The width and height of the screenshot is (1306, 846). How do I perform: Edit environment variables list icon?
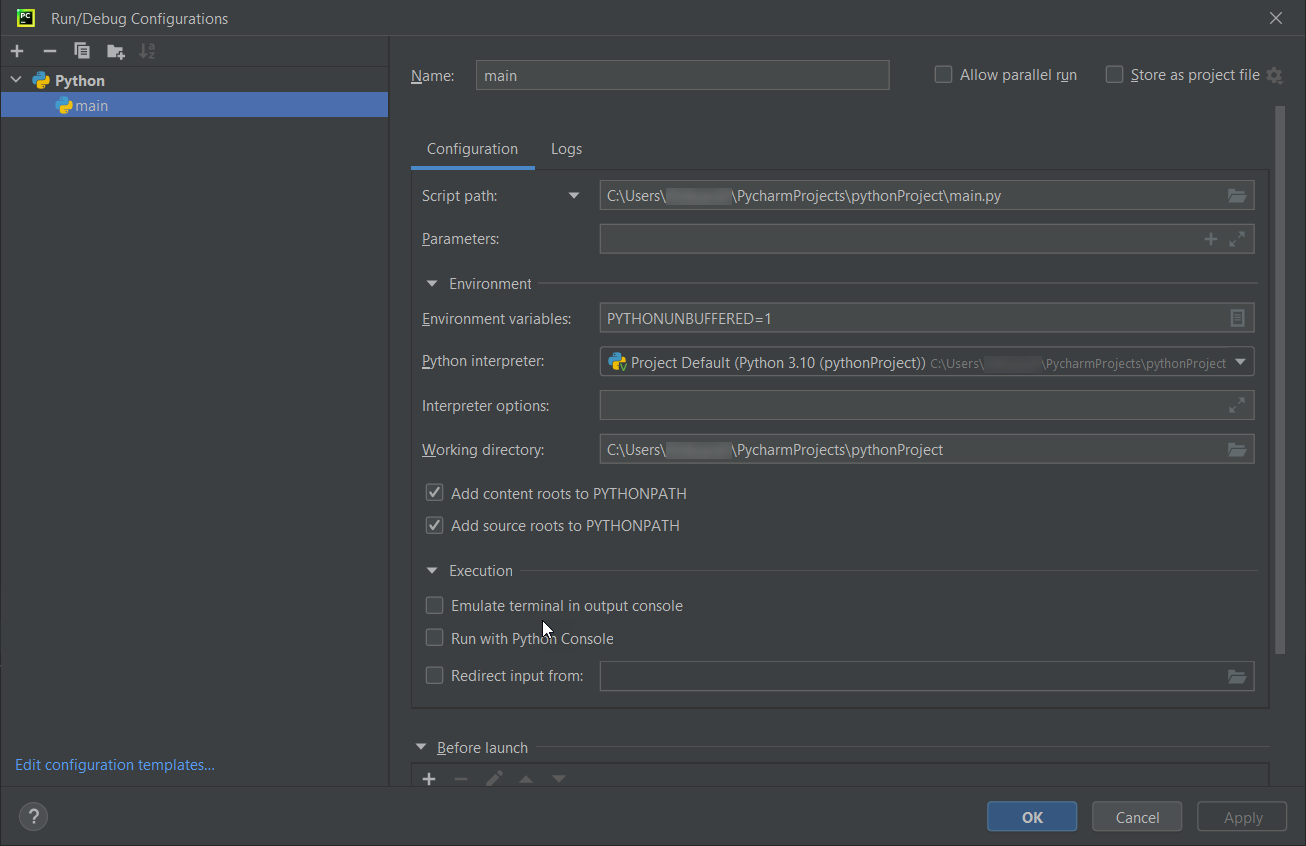click(x=1237, y=318)
